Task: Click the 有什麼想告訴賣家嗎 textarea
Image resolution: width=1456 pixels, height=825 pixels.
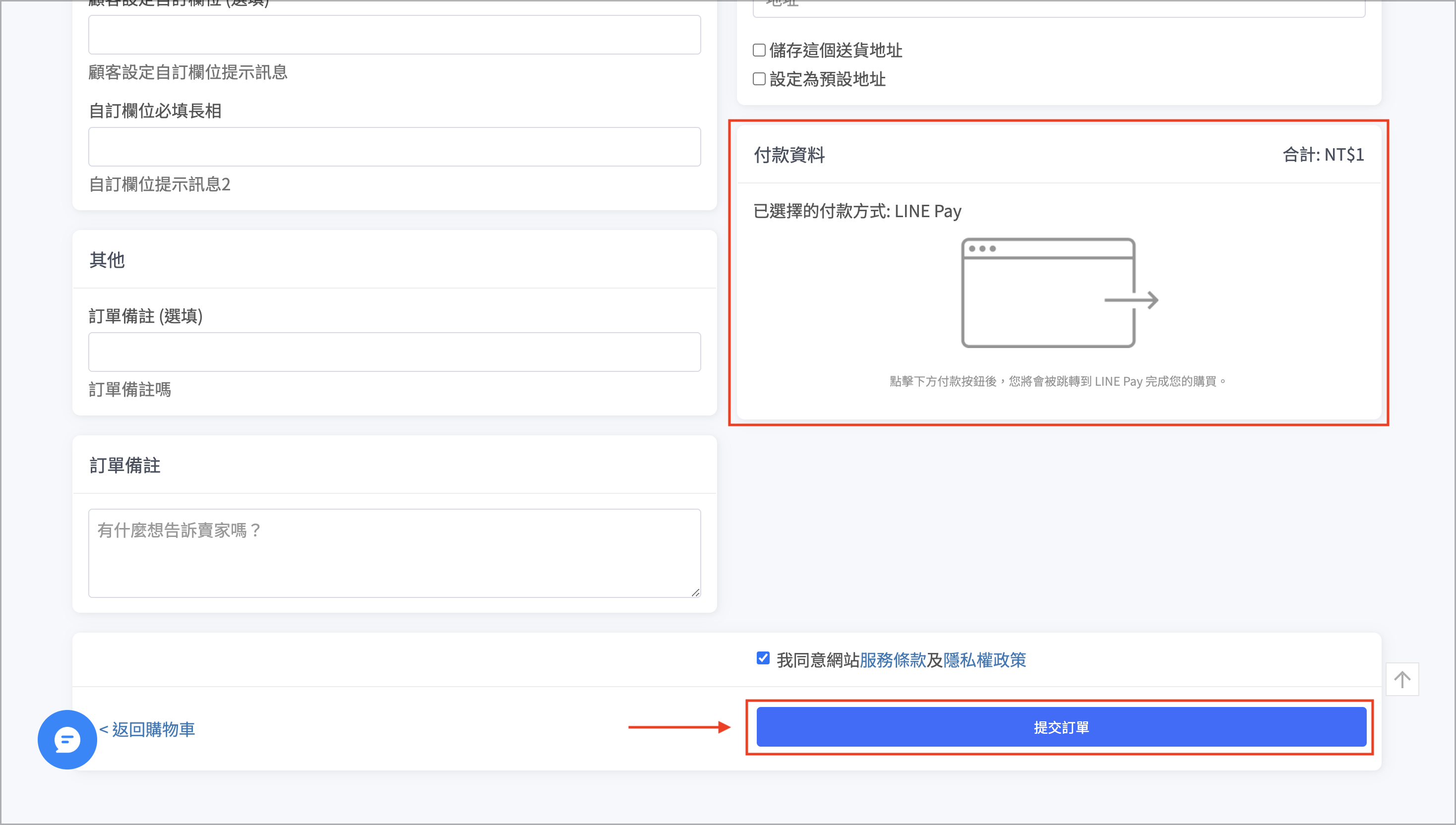Action: click(394, 553)
